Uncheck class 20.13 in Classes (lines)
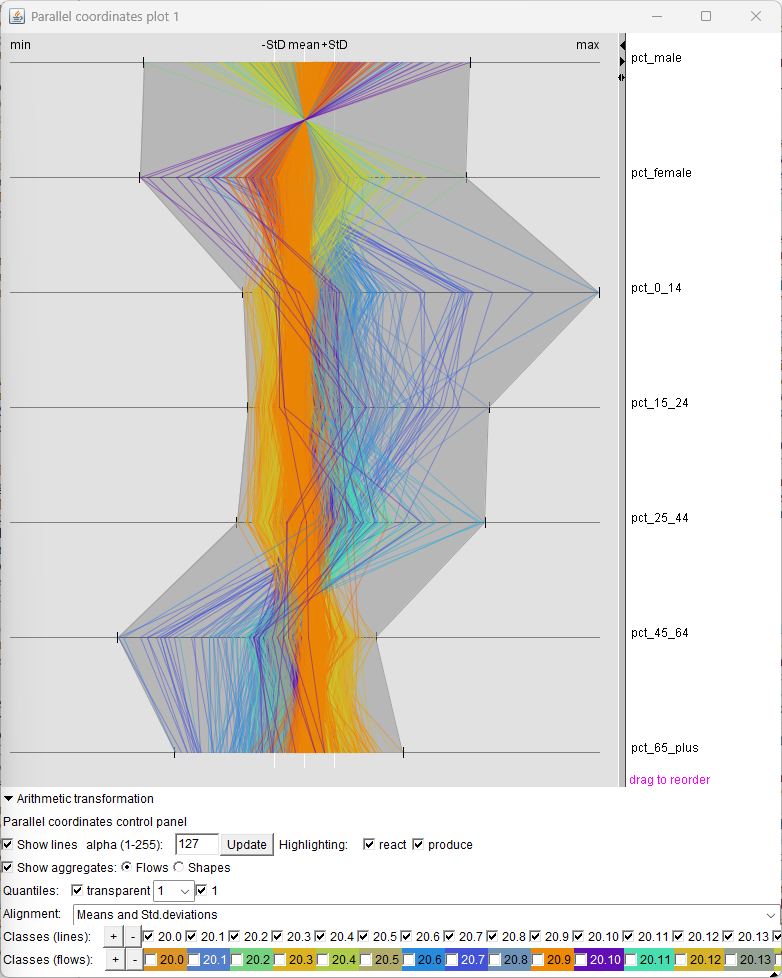Image resolution: width=782 pixels, height=978 pixels. tap(728, 936)
